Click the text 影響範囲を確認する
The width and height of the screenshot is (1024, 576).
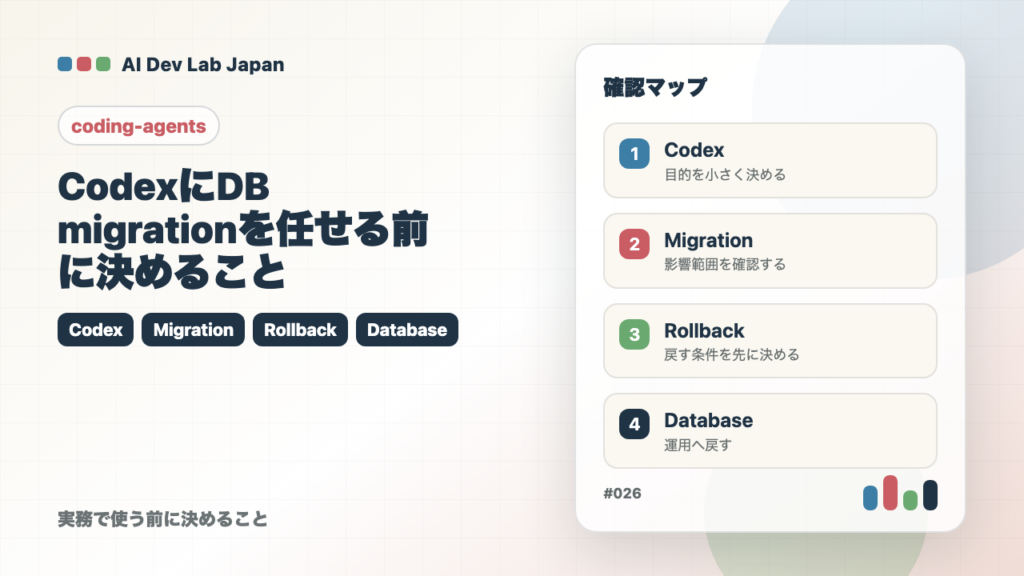tap(725, 264)
